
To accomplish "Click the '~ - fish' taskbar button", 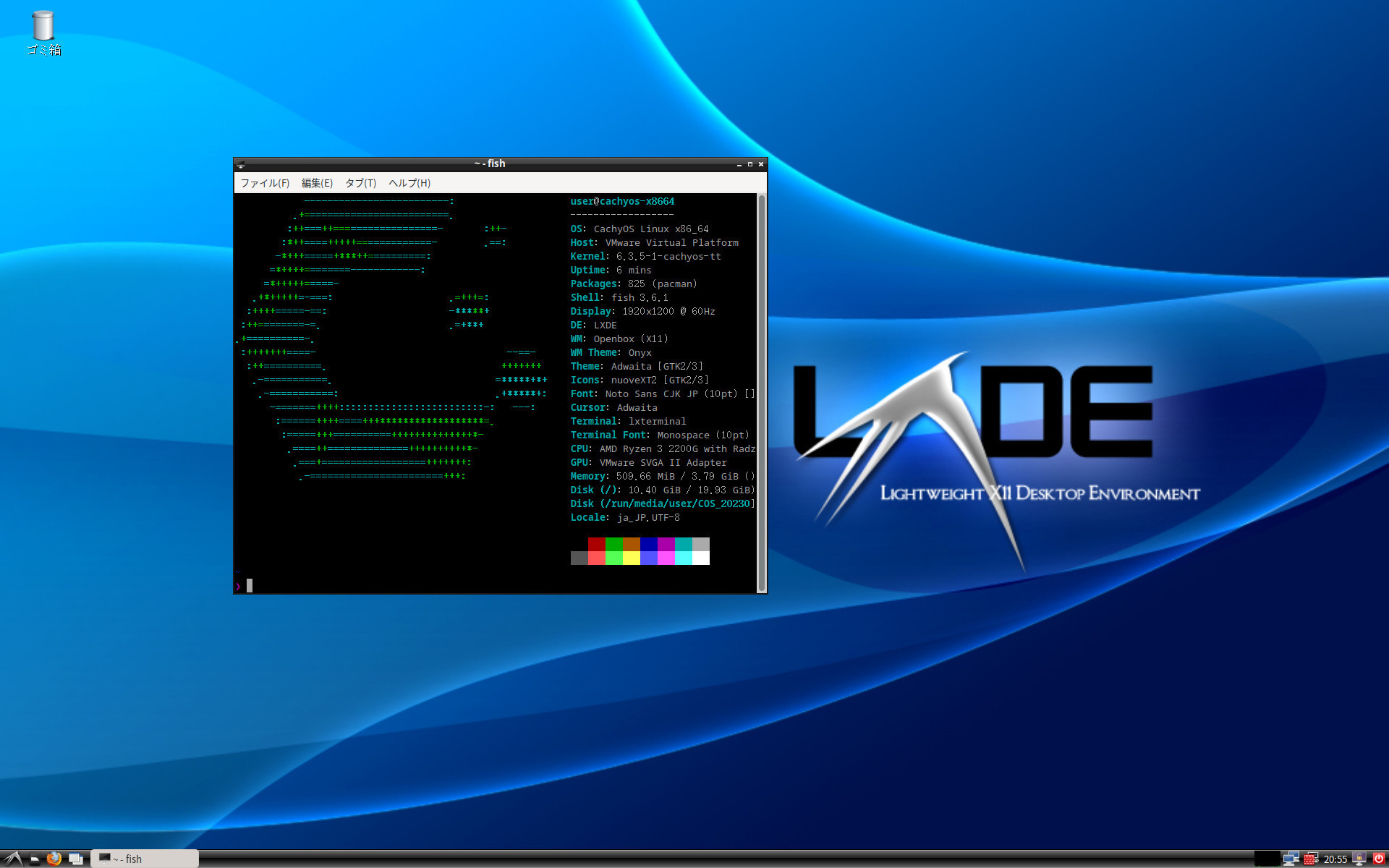I will (x=145, y=859).
